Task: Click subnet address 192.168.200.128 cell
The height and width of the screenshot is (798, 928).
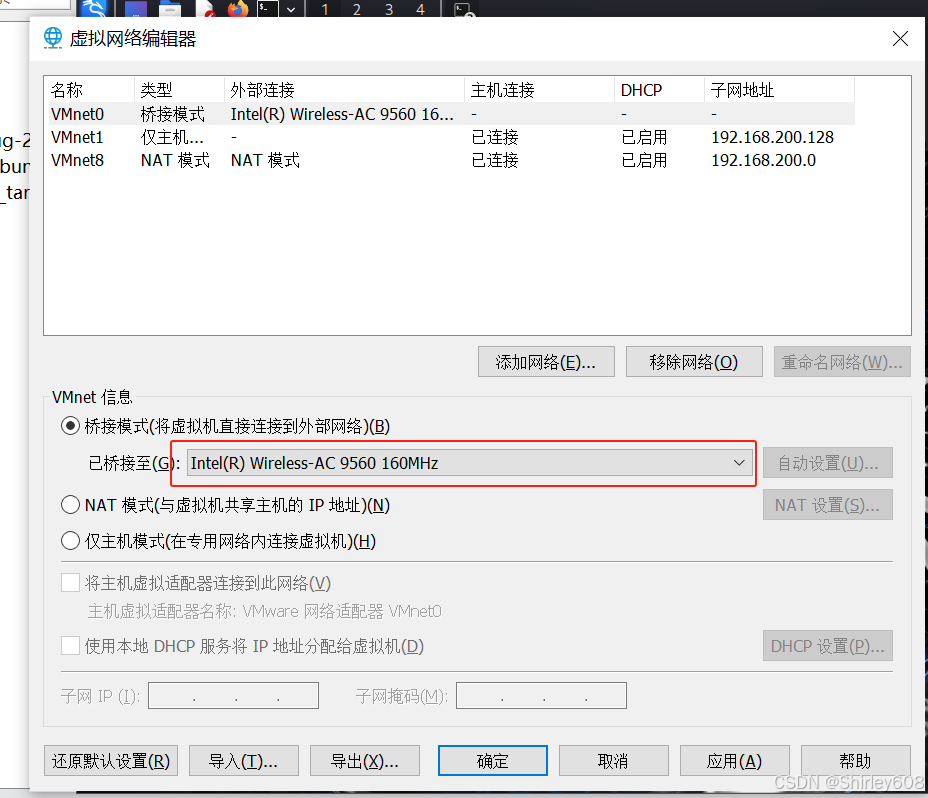Action: 772,137
